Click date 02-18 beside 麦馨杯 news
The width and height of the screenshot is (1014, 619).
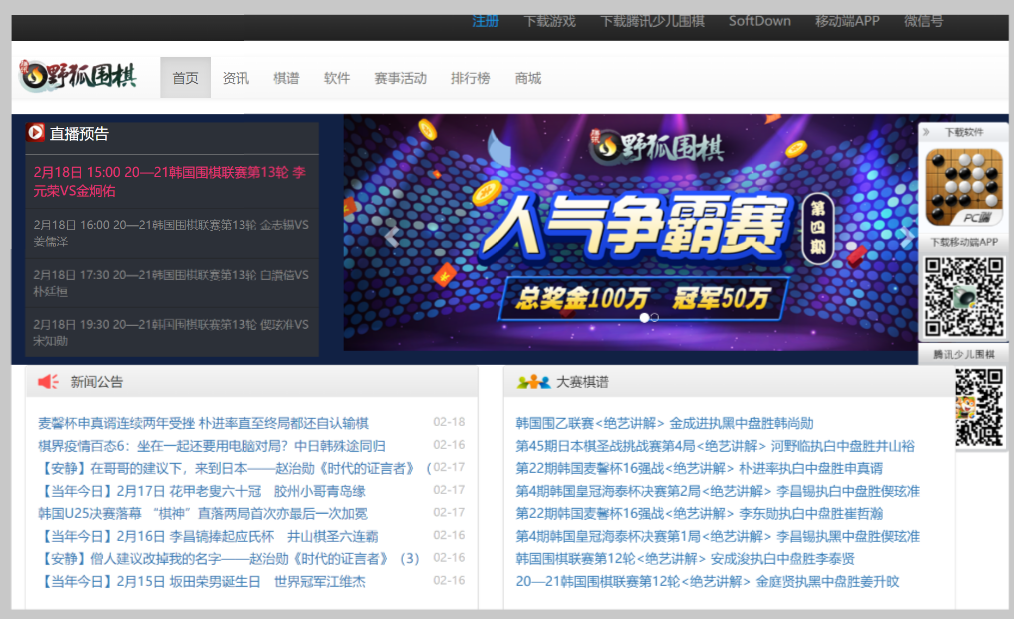(449, 422)
